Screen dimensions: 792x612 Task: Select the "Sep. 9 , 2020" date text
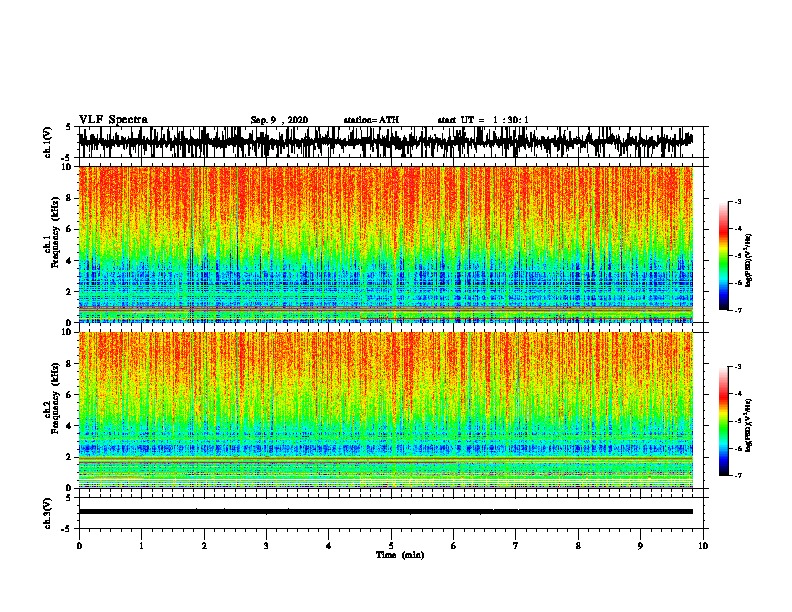click(279, 120)
